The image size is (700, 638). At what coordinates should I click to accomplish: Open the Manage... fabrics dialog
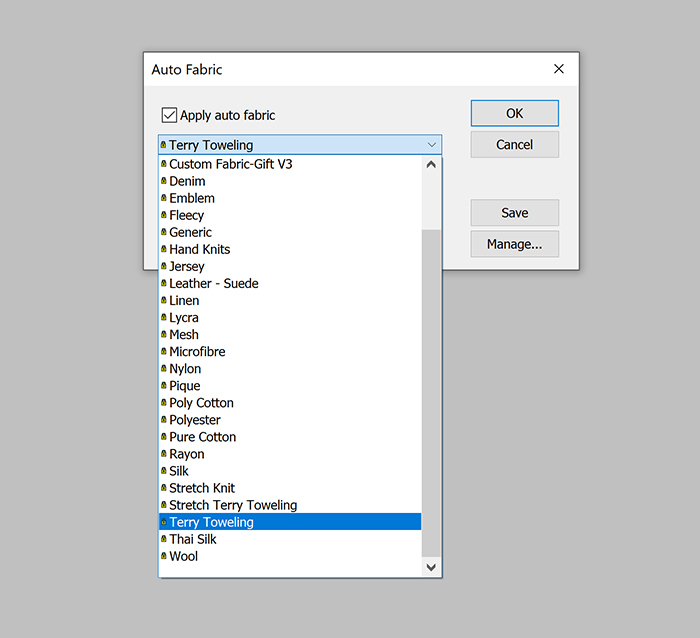[x=514, y=244]
